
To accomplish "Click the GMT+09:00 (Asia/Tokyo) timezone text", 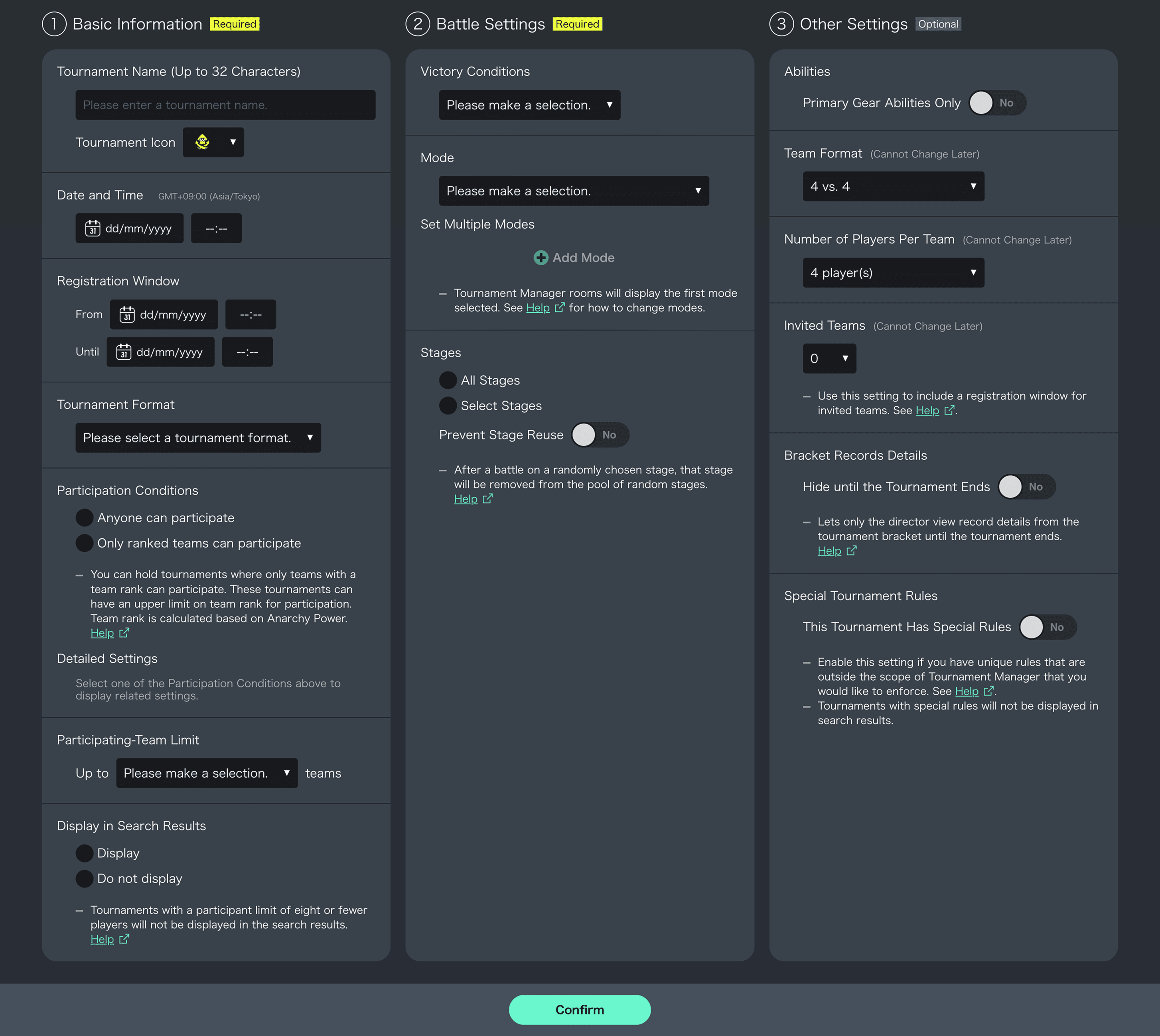I will [x=209, y=197].
